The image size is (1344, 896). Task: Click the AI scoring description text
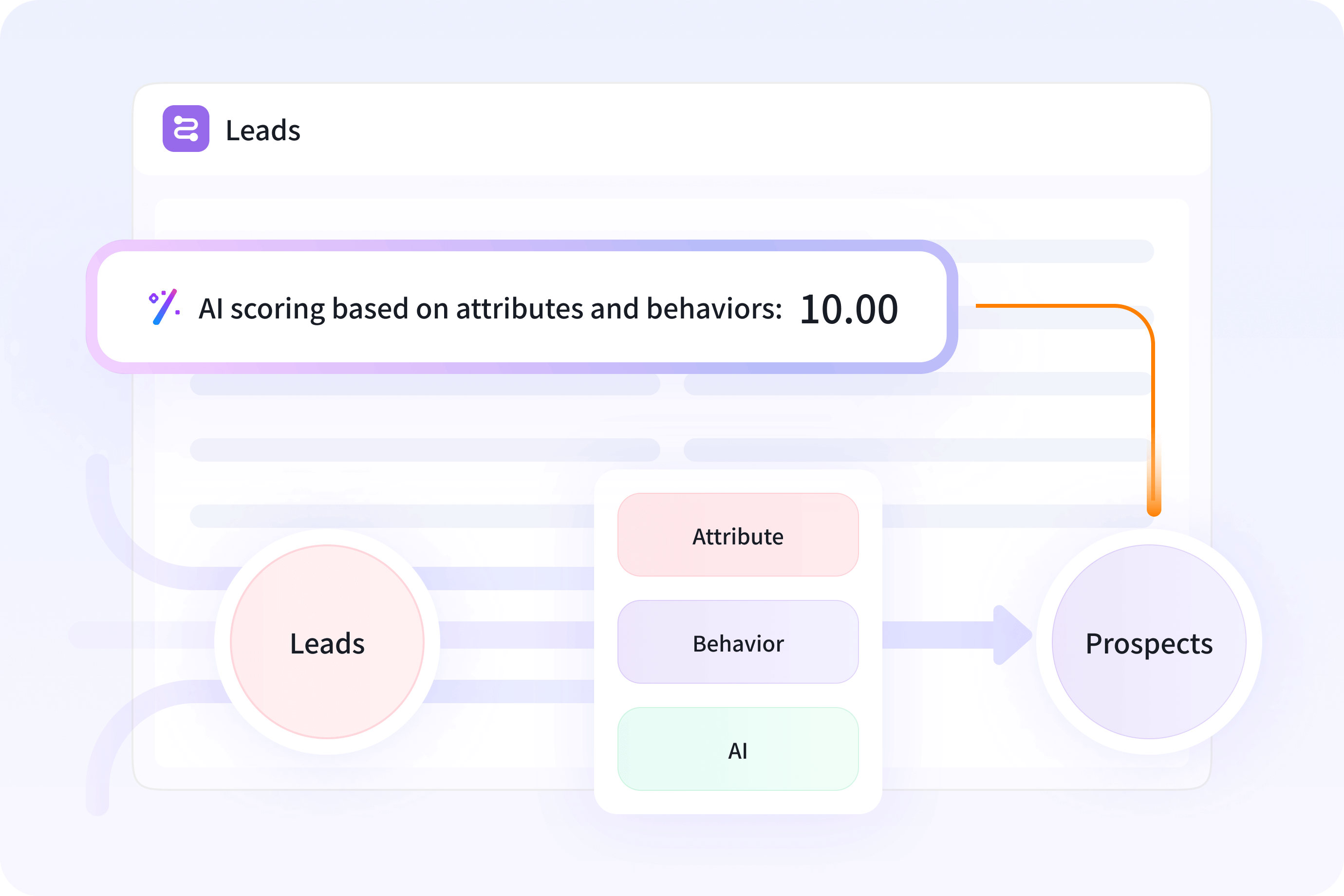(x=490, y=309)
